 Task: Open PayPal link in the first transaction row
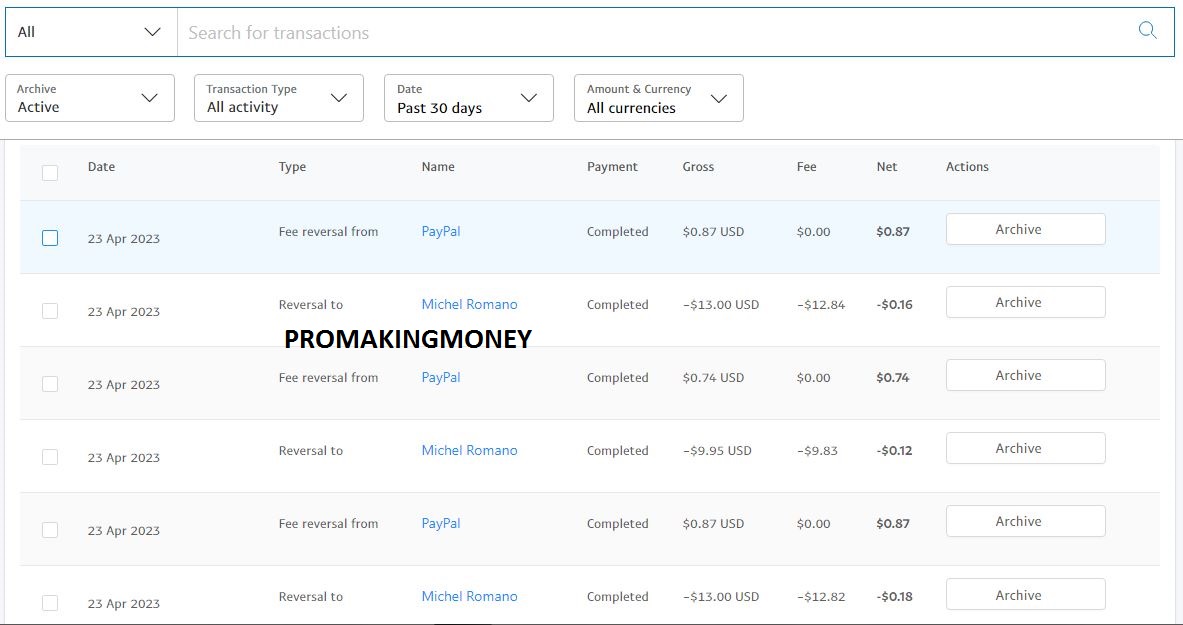(x=441, y=232)
